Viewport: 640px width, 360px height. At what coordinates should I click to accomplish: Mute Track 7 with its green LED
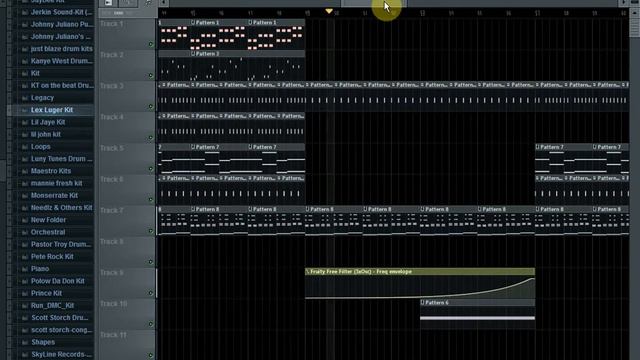click(151, 231)
